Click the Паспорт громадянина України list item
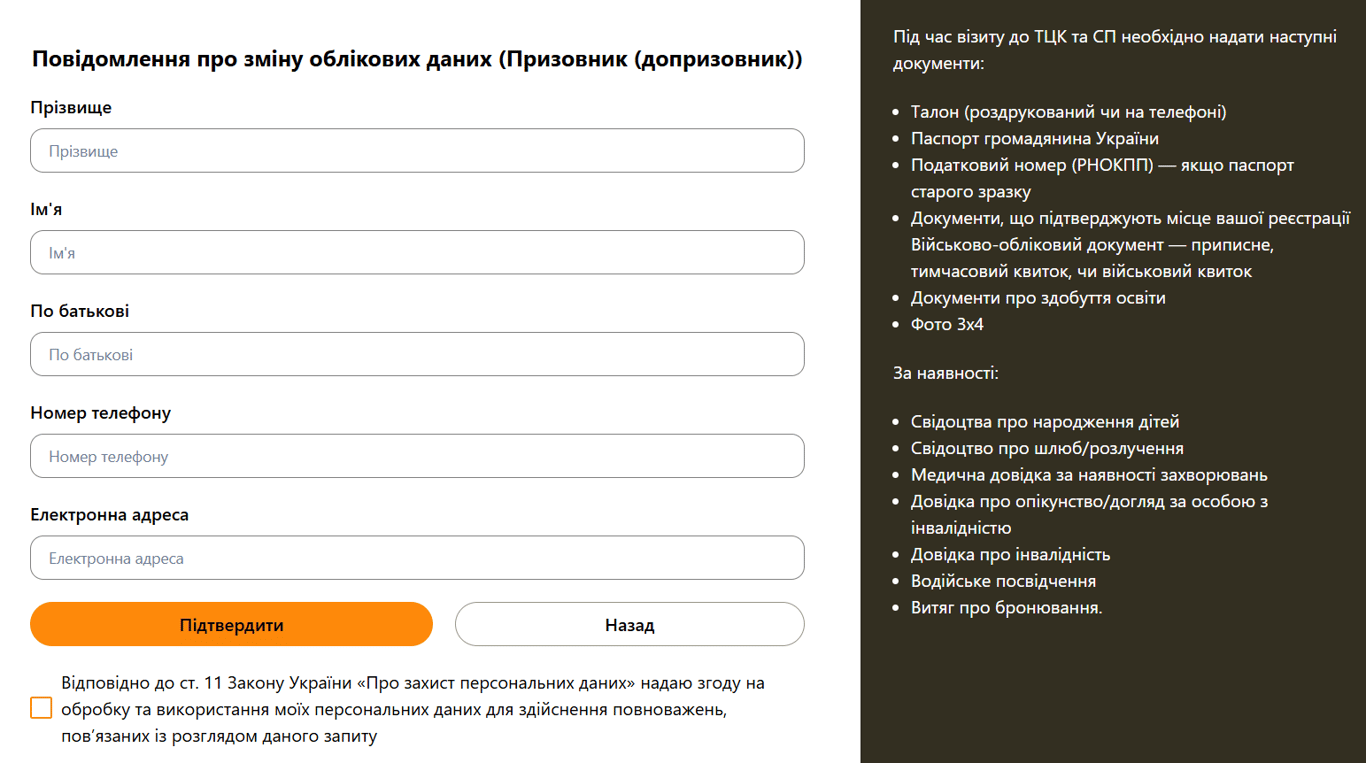1366x763 pixels. click(1034, 139)
